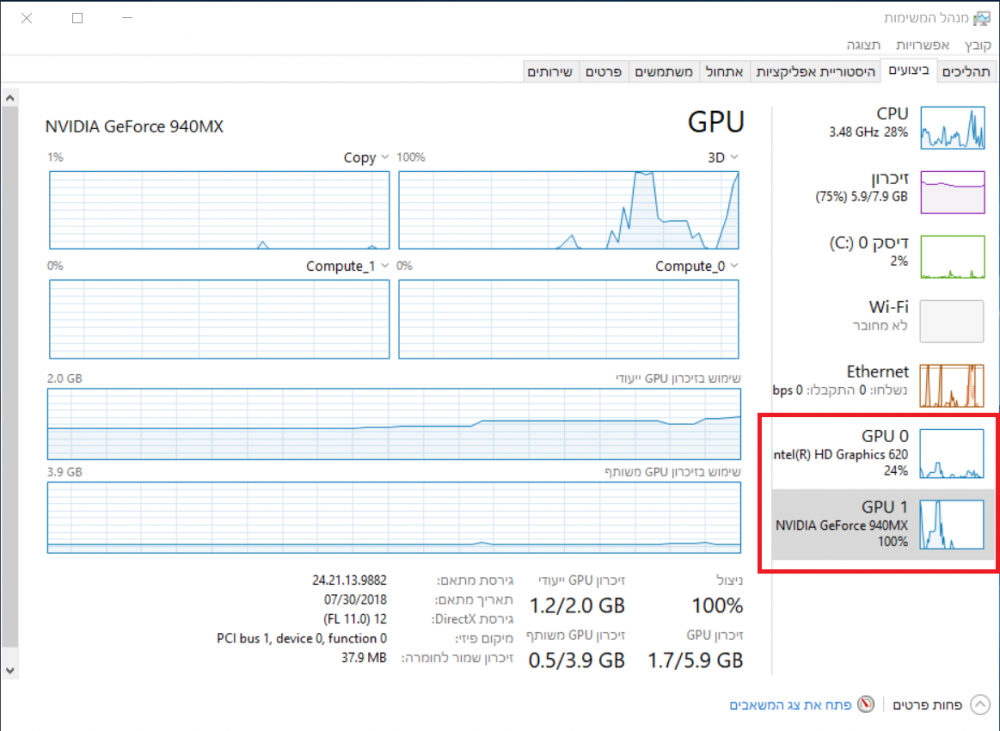
Task: Click DirectX version 12 (FL 11.0)
Action: (355, 619)
